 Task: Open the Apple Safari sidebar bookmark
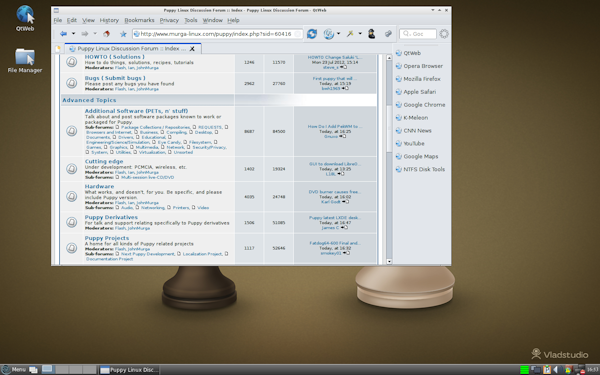click(x=416, y=92)
